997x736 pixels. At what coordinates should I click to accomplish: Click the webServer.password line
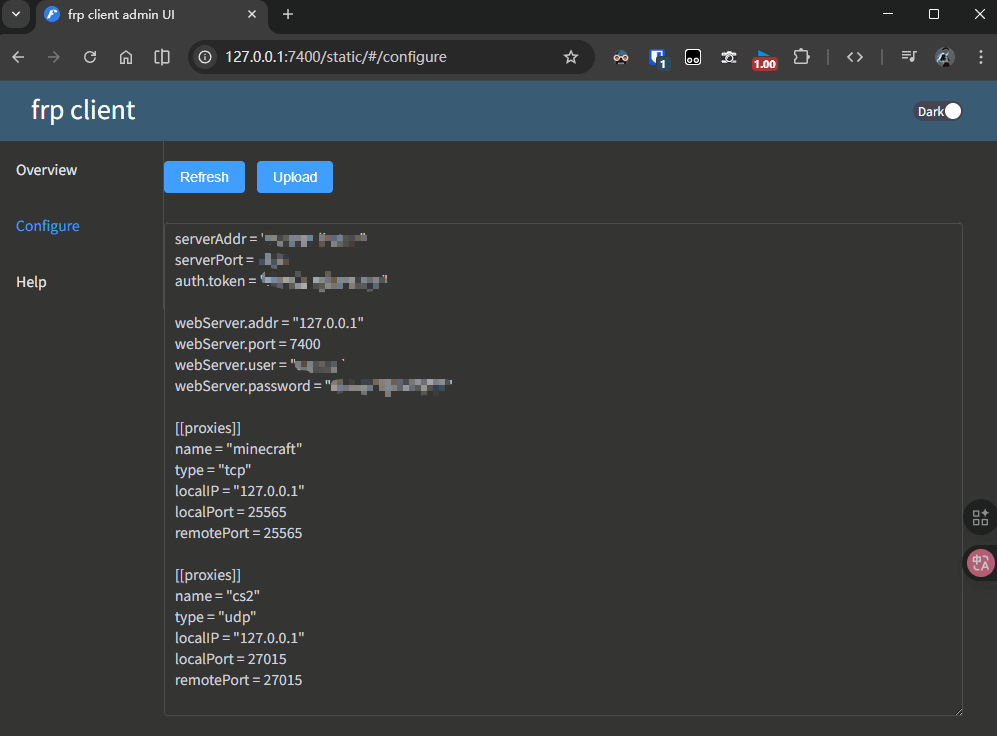(x=313, y=386)
